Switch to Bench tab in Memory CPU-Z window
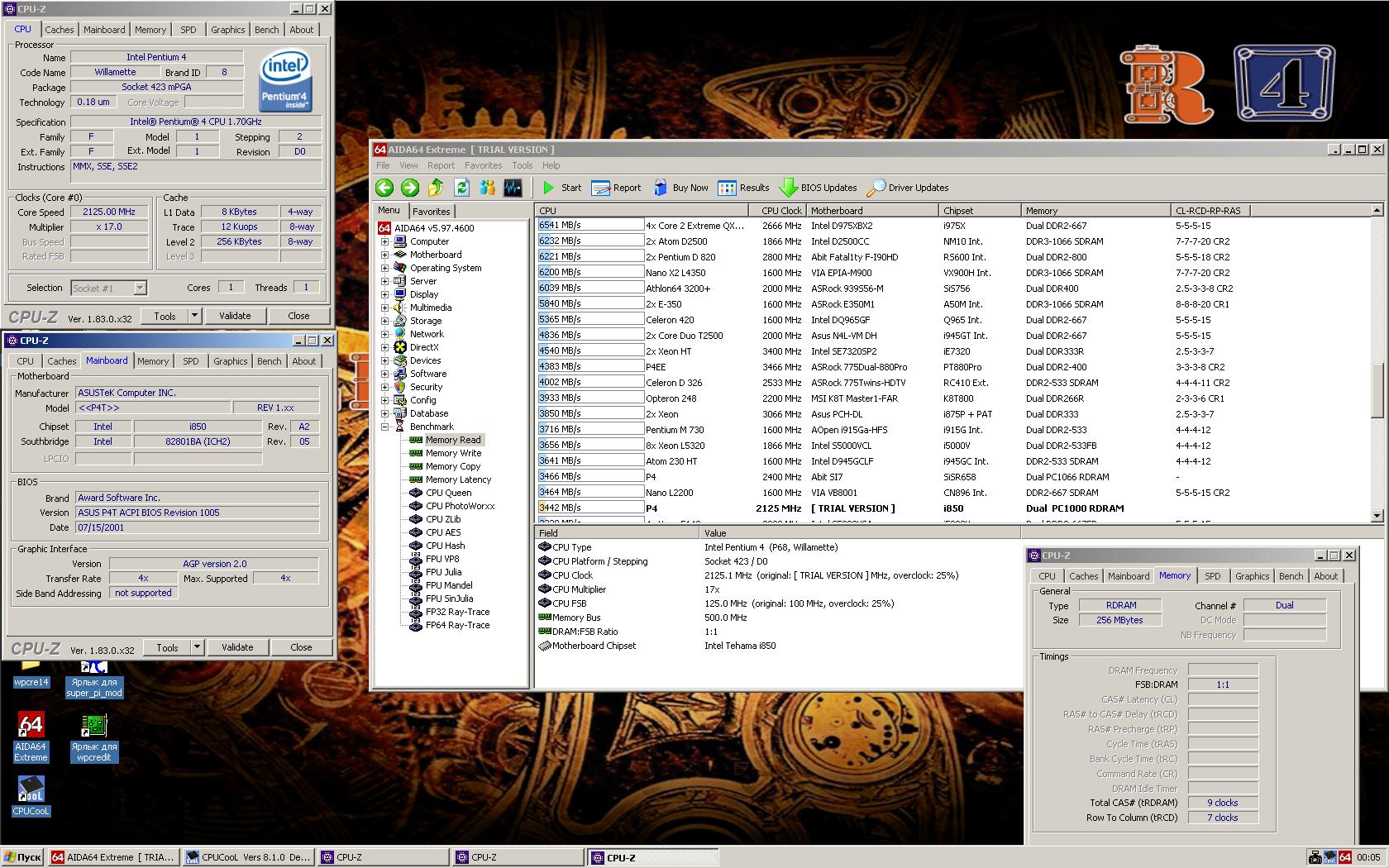Image resolution: width=1389 pixels, height=868 pixels. [1291, 576]
